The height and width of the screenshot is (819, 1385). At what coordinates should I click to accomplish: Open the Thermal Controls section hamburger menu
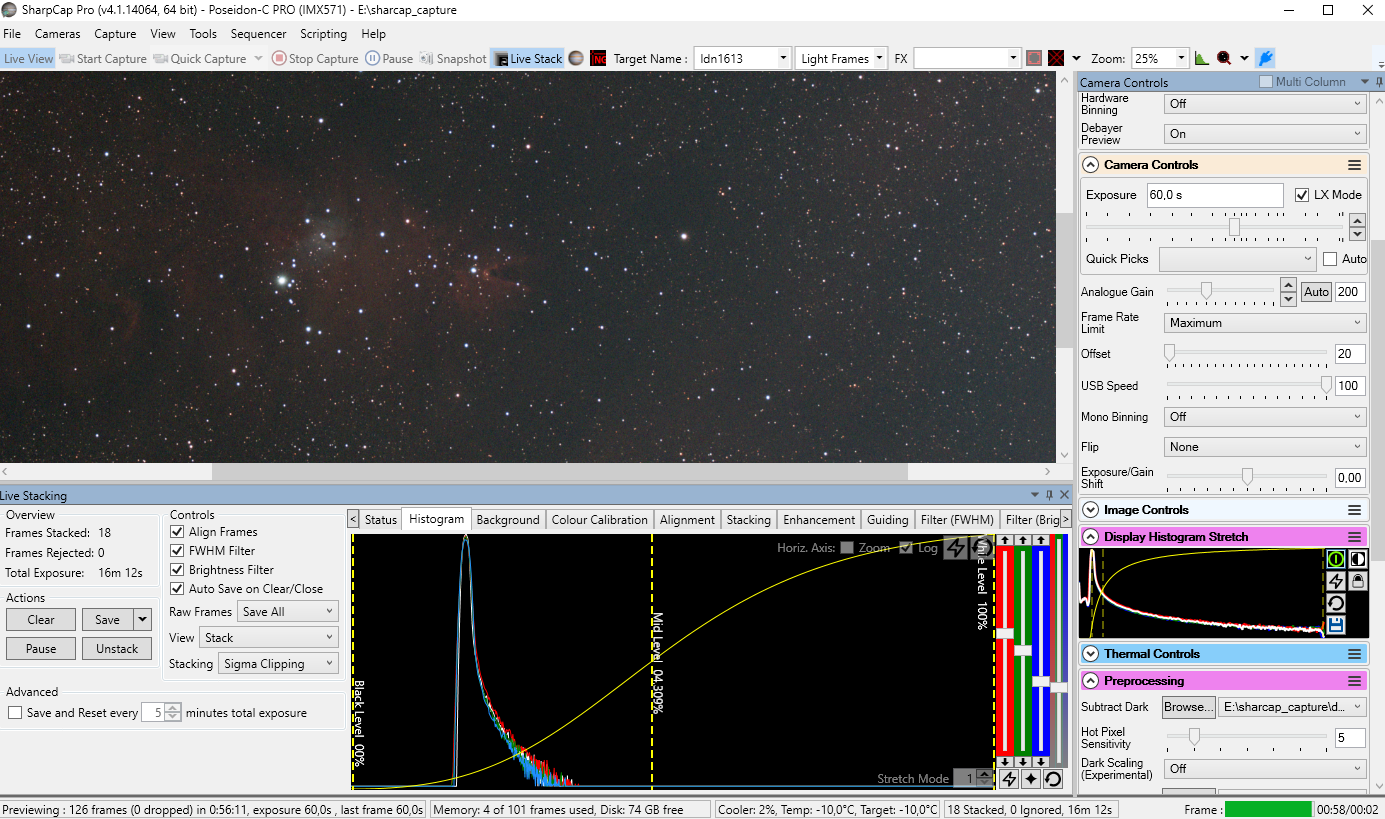pos(1355,654)
